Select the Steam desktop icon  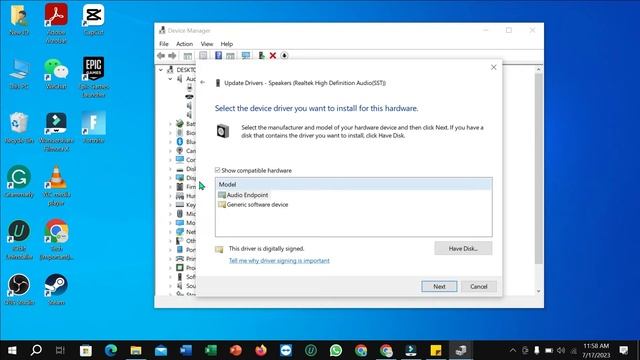coord(56,289)
